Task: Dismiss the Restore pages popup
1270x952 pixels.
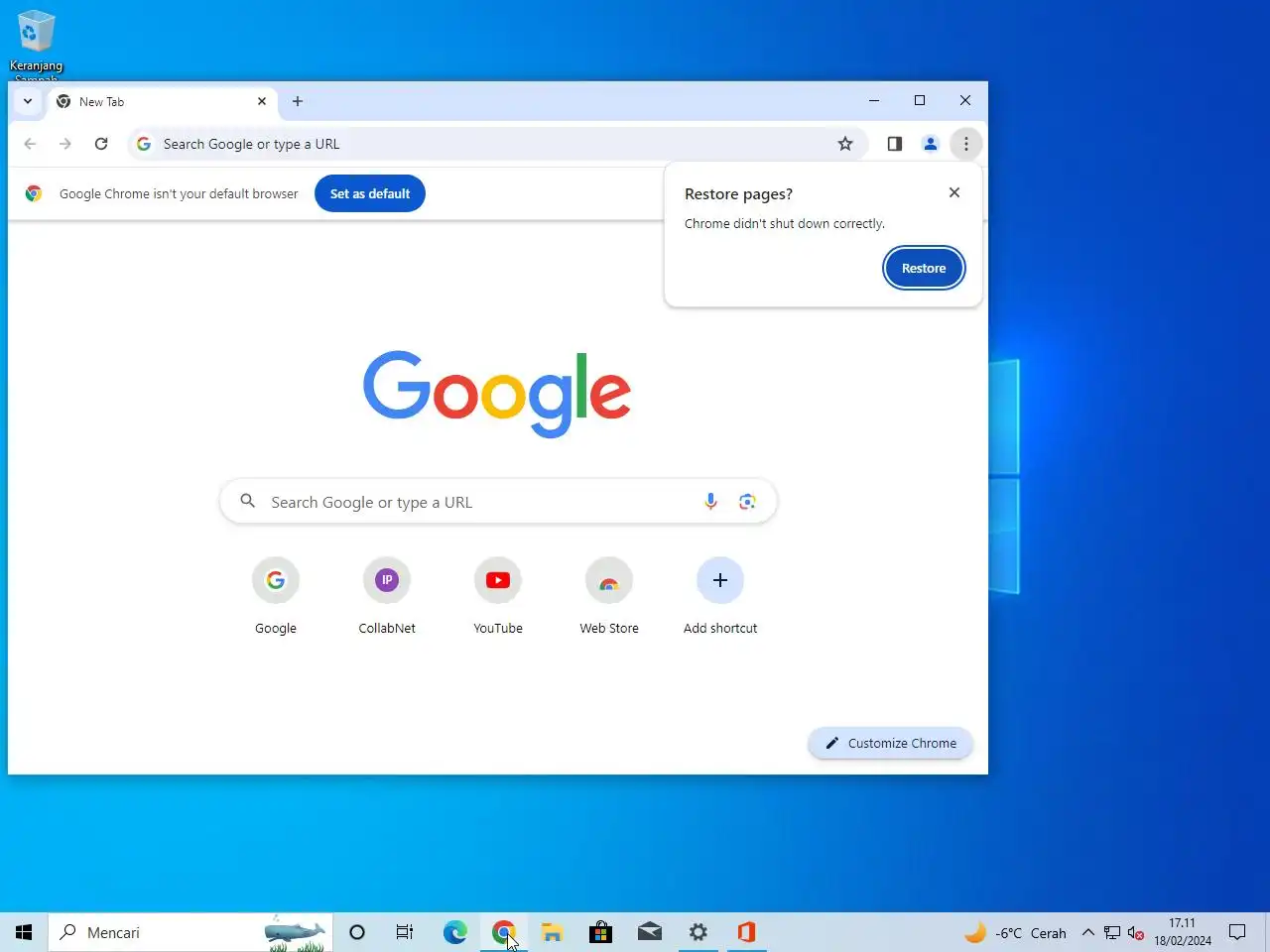Action: click(954, 192)
